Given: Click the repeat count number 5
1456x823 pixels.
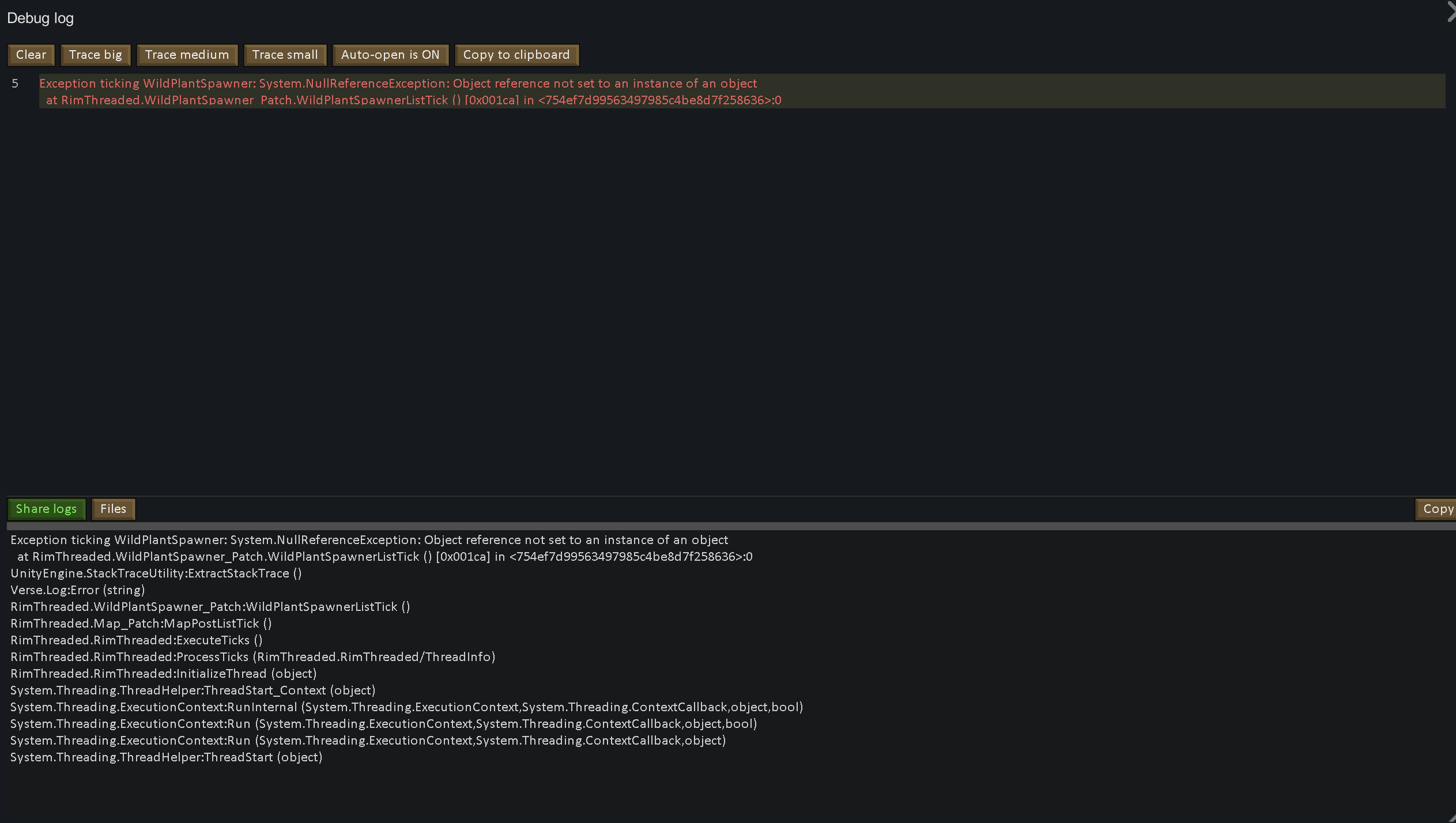Looking at the screenshot, I should (x=15, y=84).
